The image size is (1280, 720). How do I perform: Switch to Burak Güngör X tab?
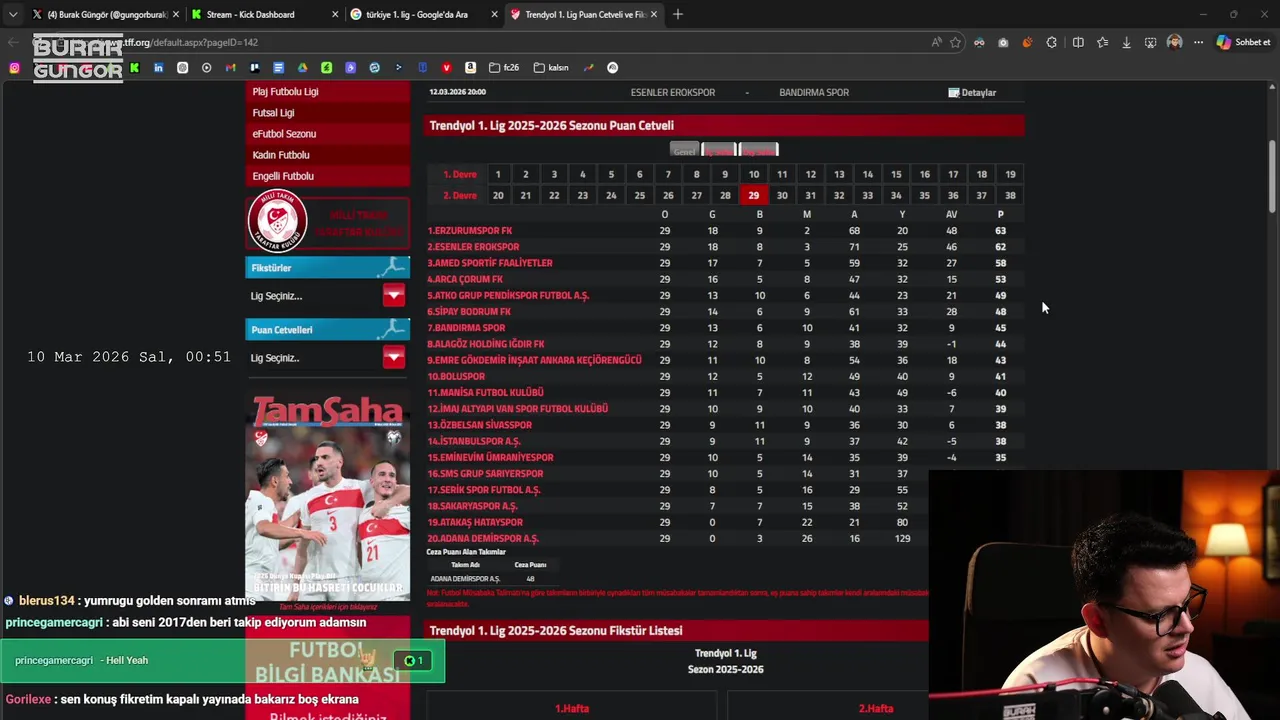click(x=105, y=14)
